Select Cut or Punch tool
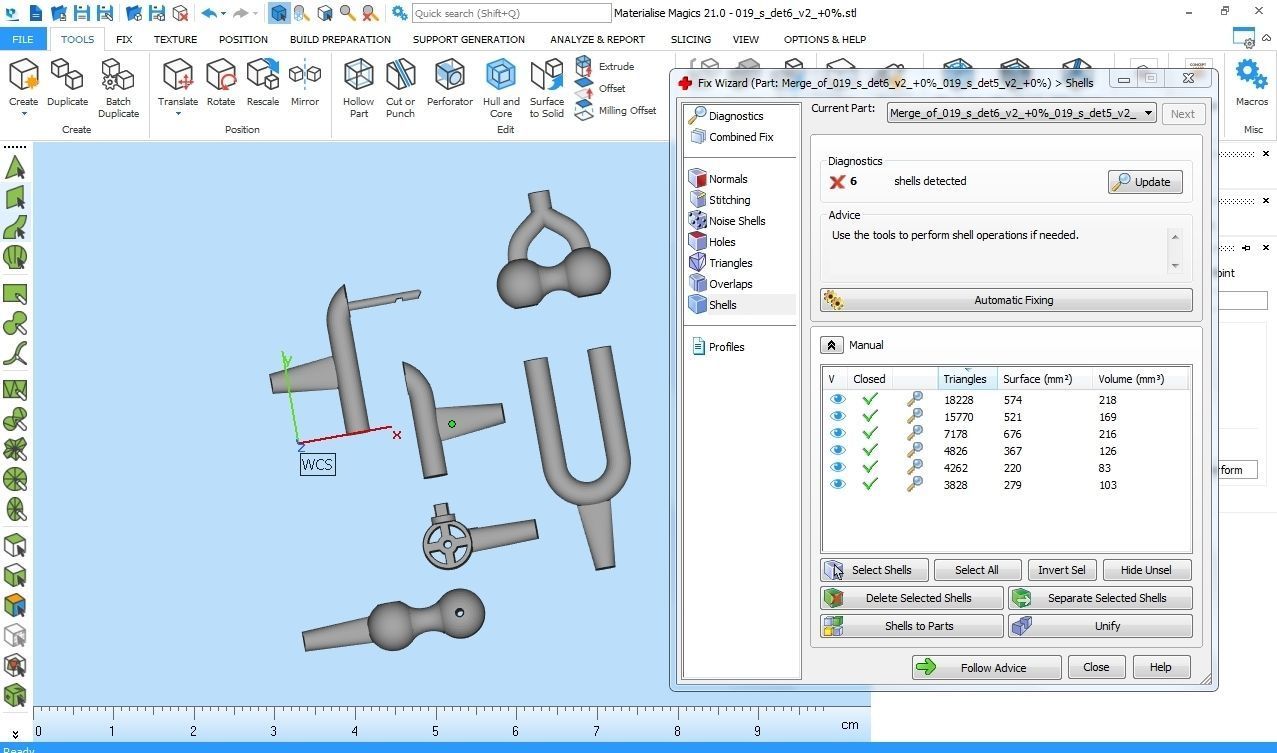 pos(400,88)
